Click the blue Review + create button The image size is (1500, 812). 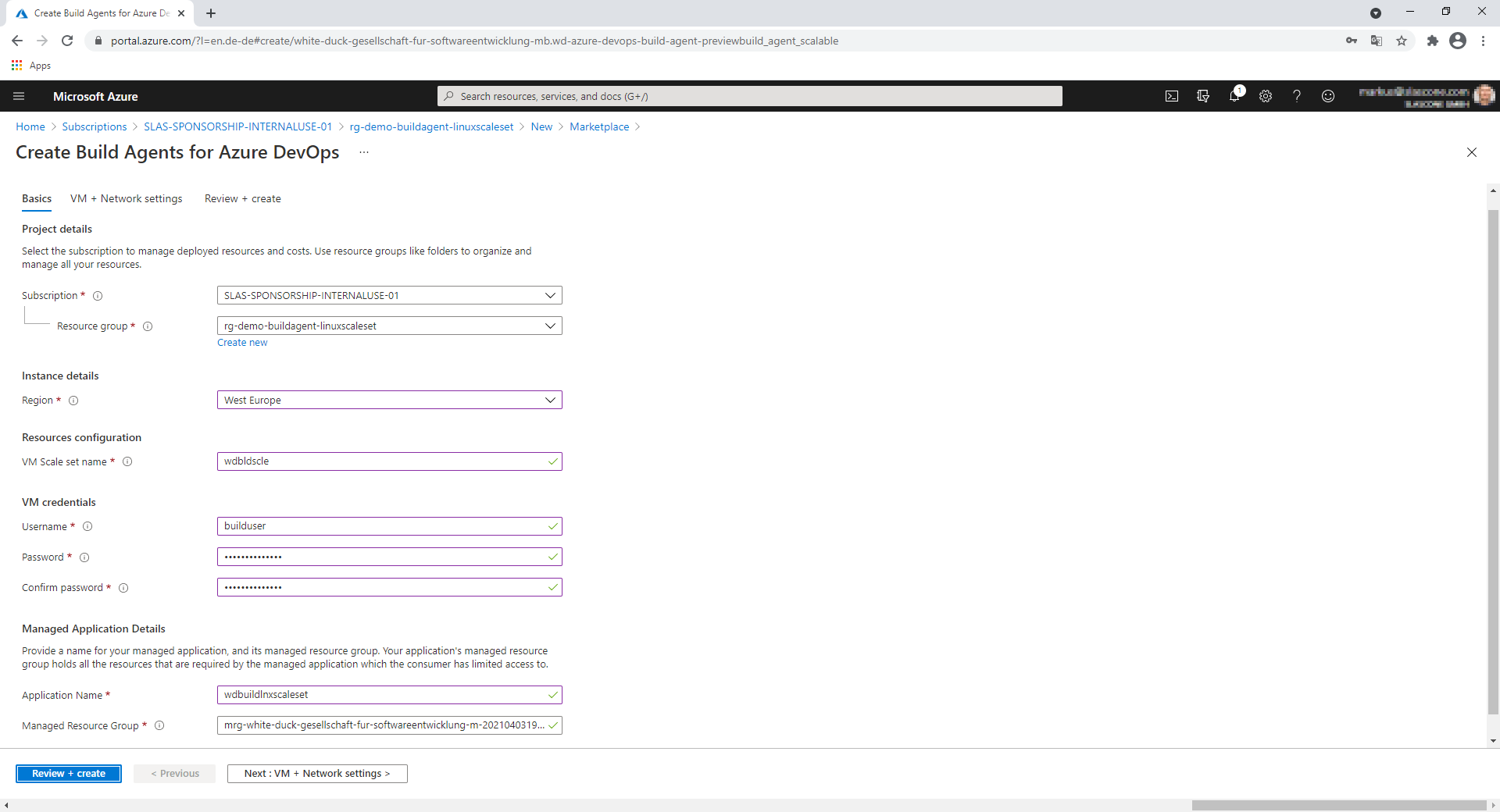(69, 774)
